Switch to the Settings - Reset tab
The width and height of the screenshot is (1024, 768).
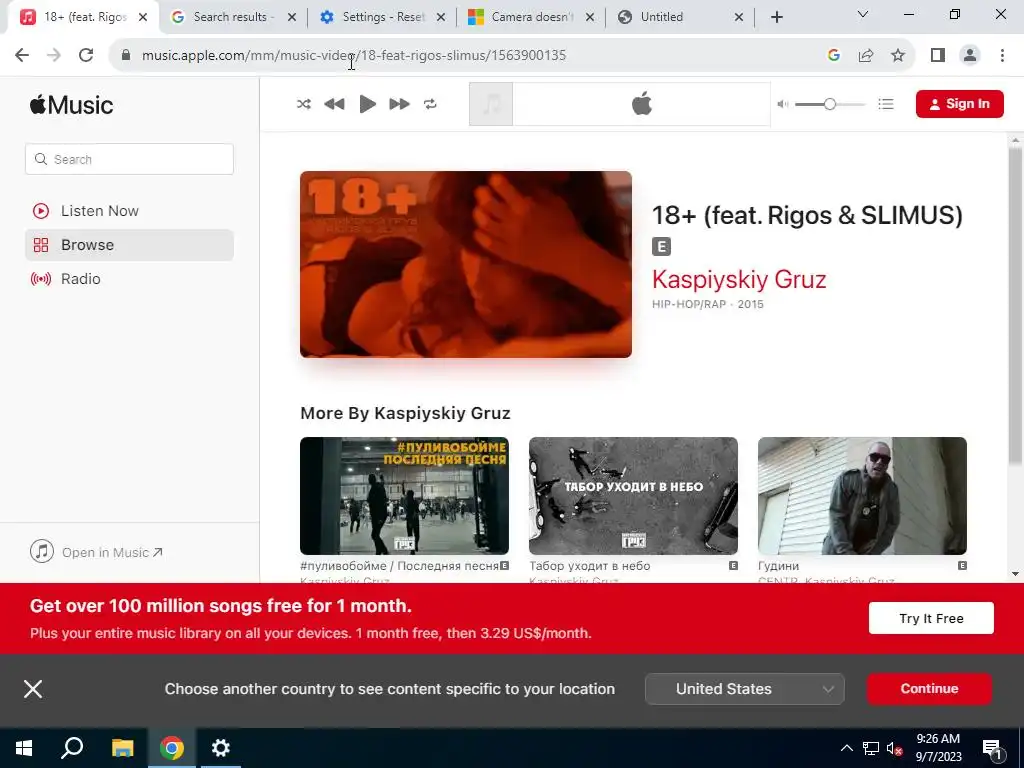(x=381, y=17)
